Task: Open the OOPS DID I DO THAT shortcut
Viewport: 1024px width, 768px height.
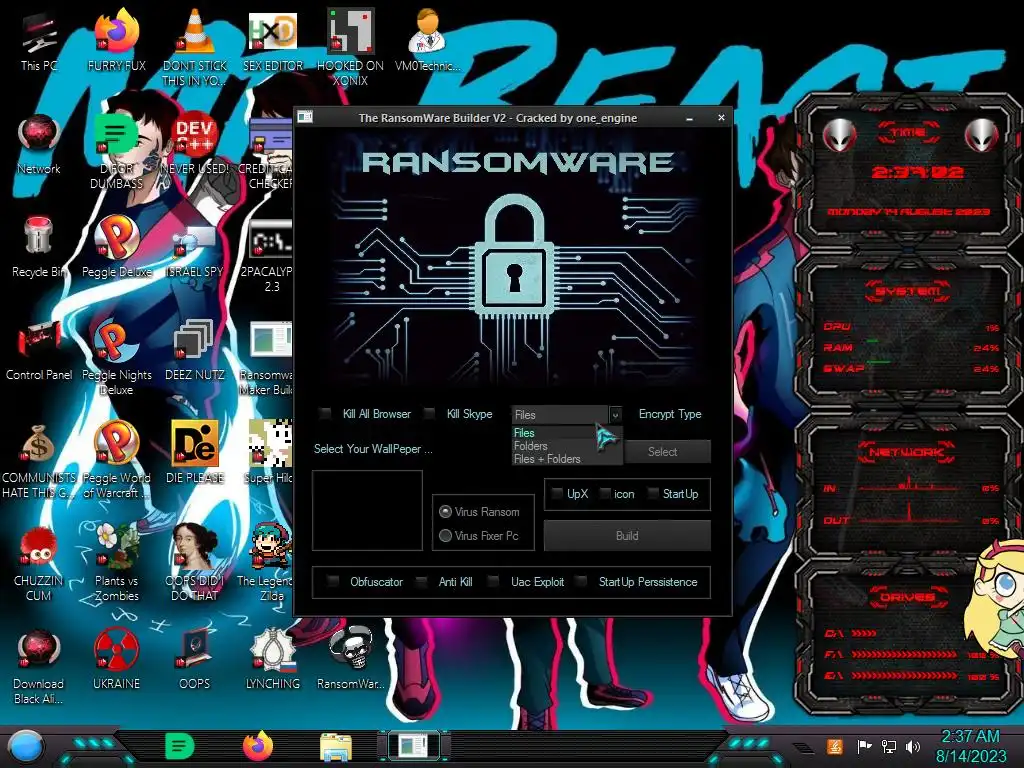Action: [195, 563]
